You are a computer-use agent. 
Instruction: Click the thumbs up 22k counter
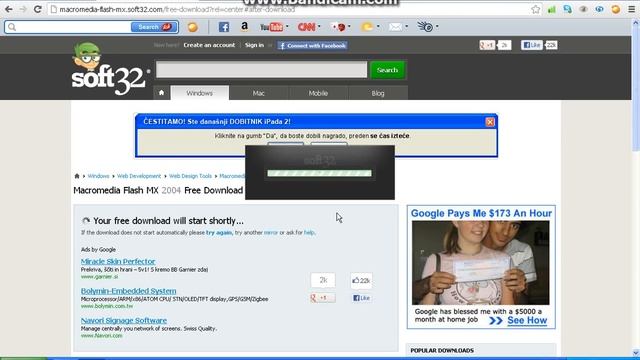(x=361, y=280)
